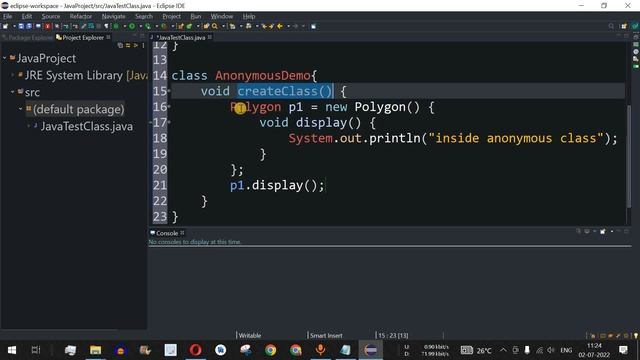Screen dimensions: 640x360
Task: Open the Edit menu
Action: 27,16
